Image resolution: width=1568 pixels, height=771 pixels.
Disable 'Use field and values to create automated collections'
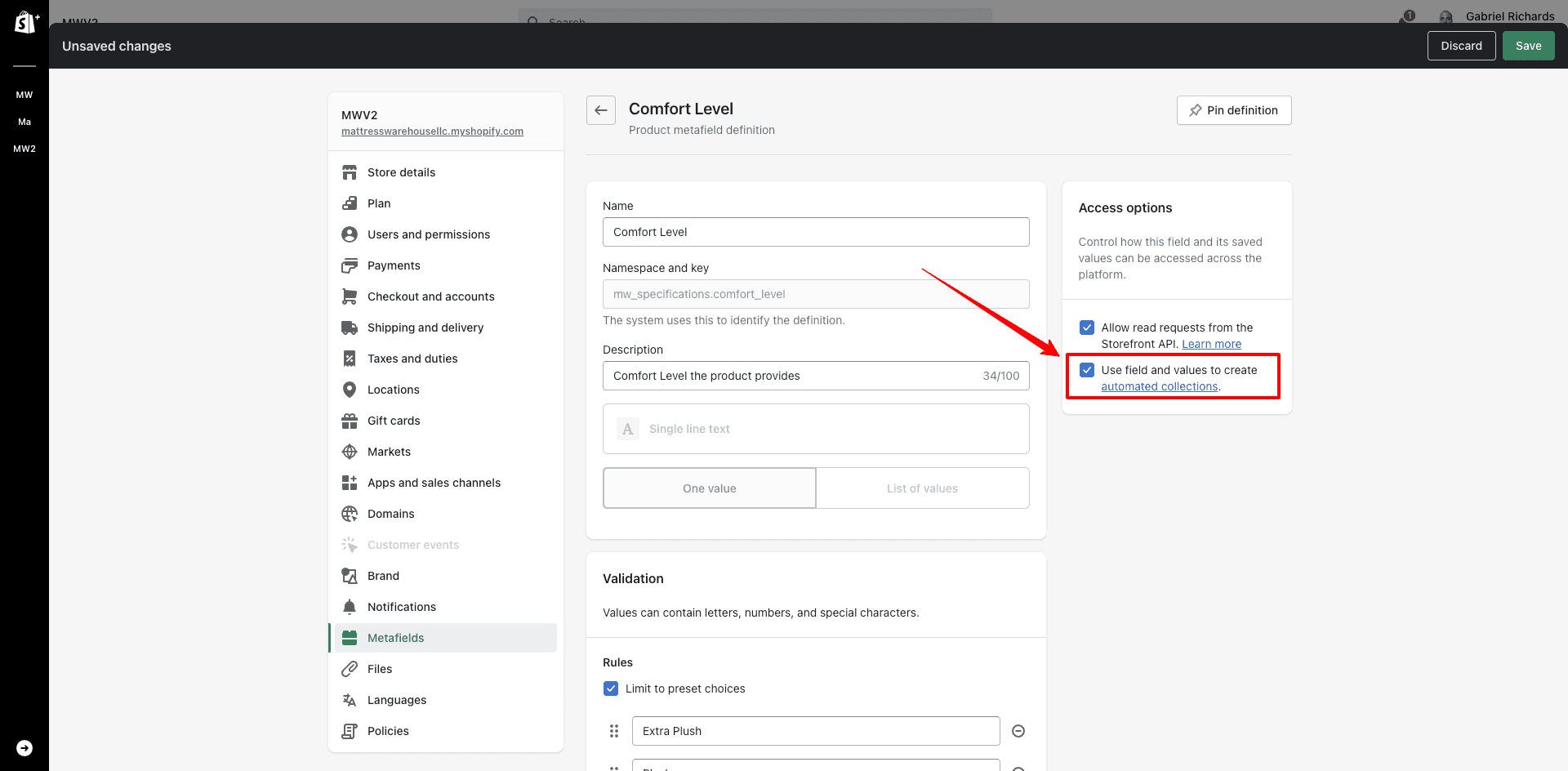click(x=1087, y=370)
